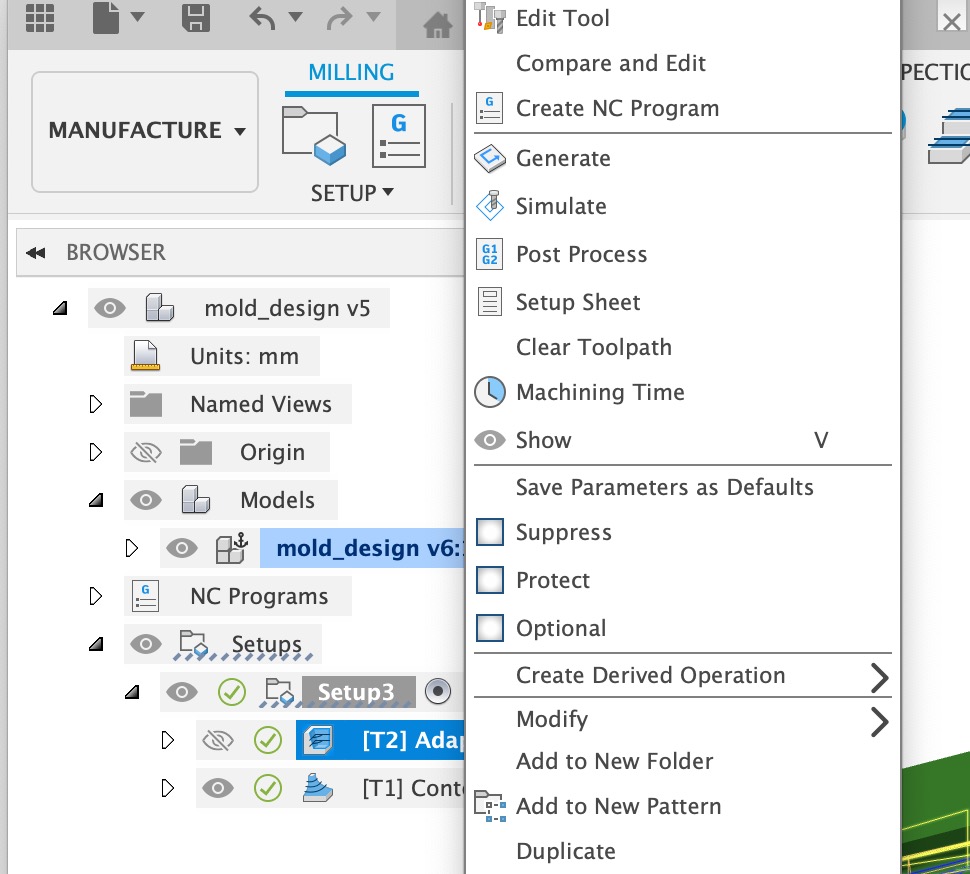The width and height of the screenshot is (970, 874).
Task: Click the Edit Tool icon in context menu
Action: [x=490, y=17]
